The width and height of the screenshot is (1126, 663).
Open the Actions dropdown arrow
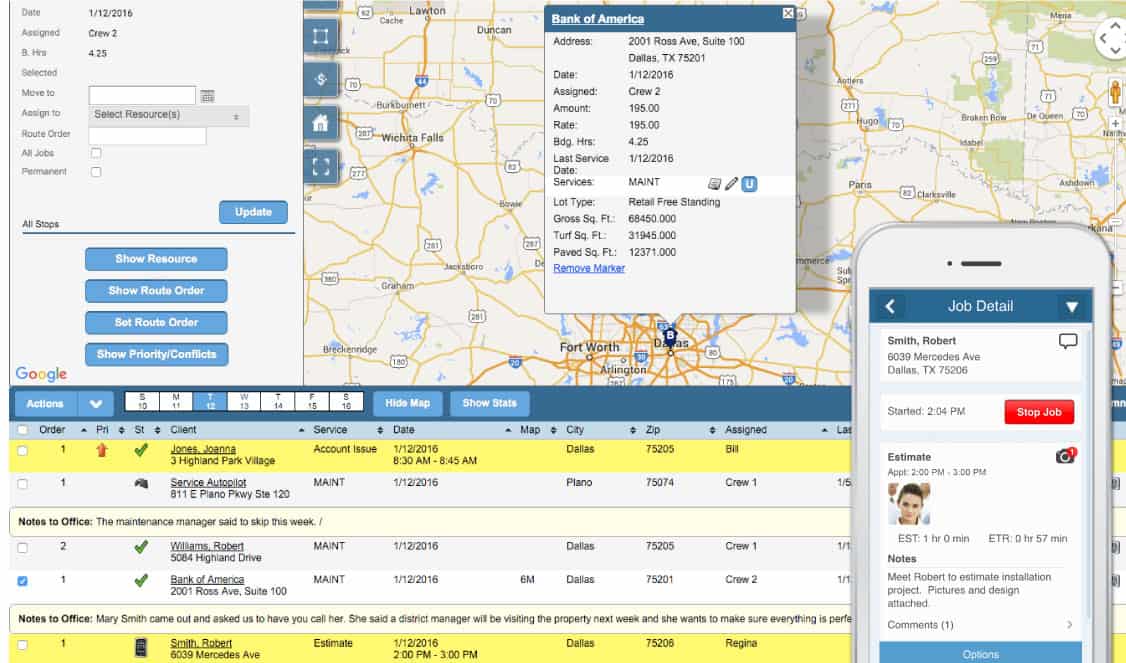(96, 404)
